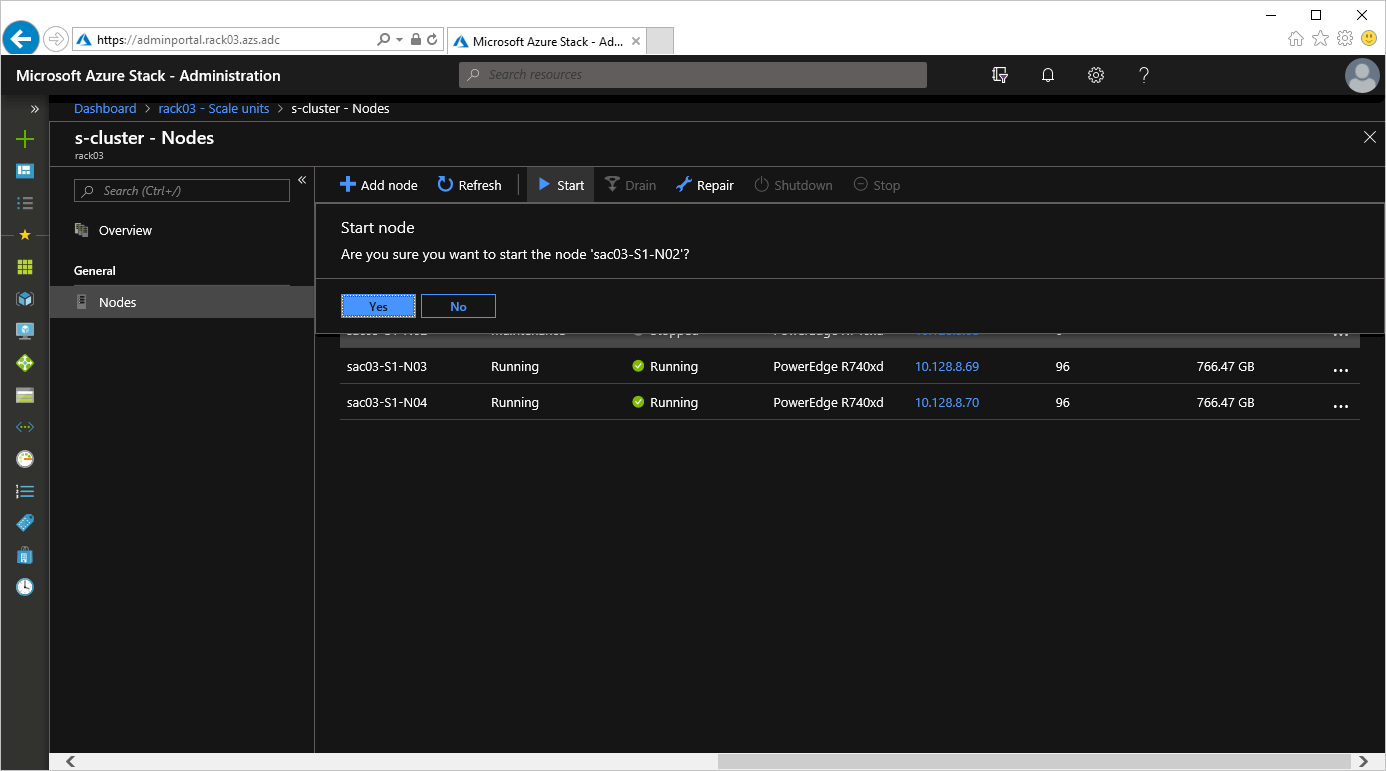Close the s-cluster Nodes blade

click(x=1370, y=137)
